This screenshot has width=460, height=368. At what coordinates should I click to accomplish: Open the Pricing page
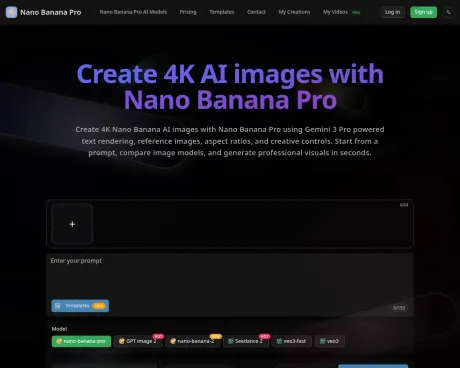[188, 12]
